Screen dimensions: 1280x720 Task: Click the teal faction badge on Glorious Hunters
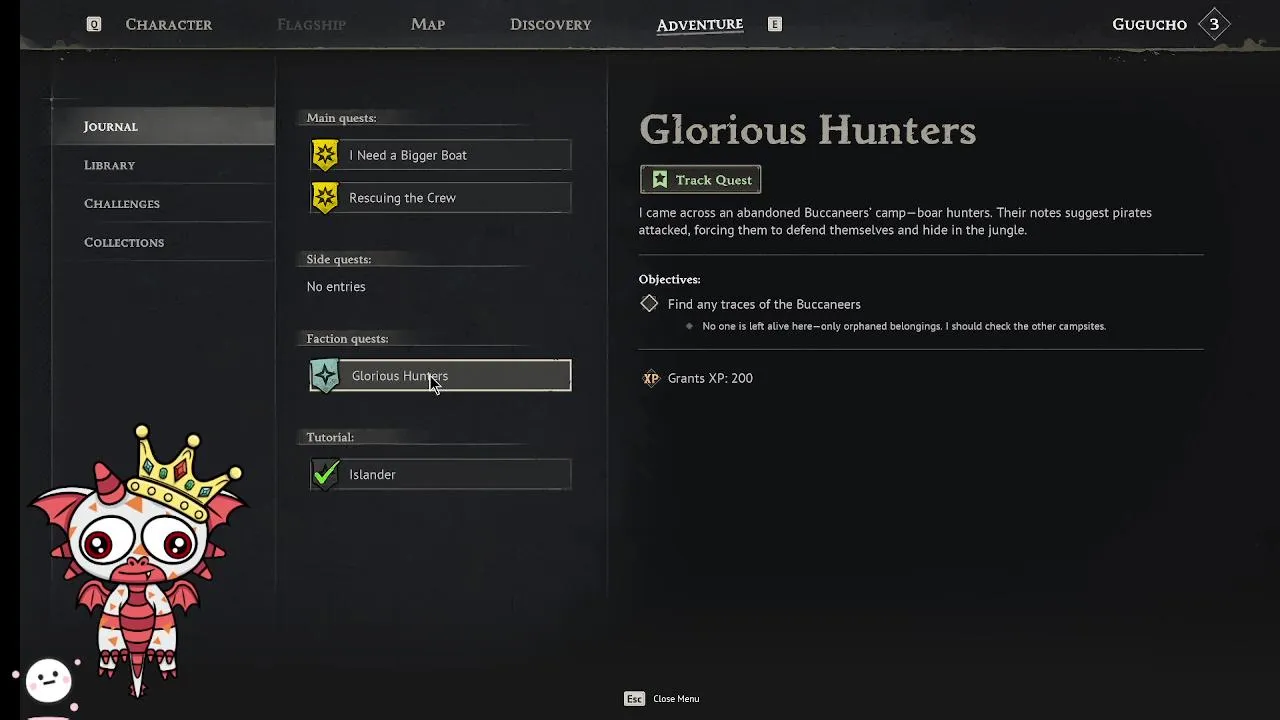325,376
